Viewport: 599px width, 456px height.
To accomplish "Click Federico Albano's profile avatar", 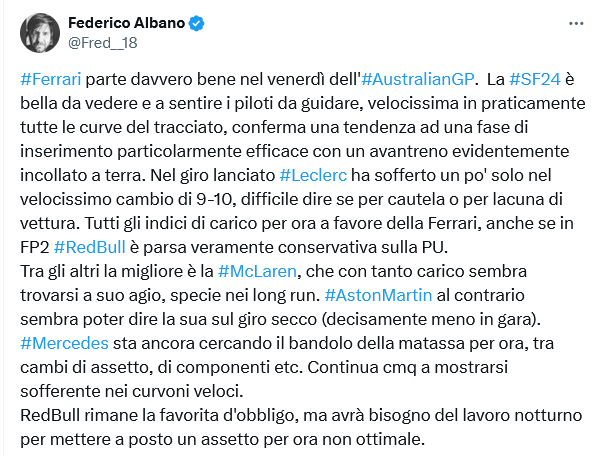I will click(x=40, y=33).
